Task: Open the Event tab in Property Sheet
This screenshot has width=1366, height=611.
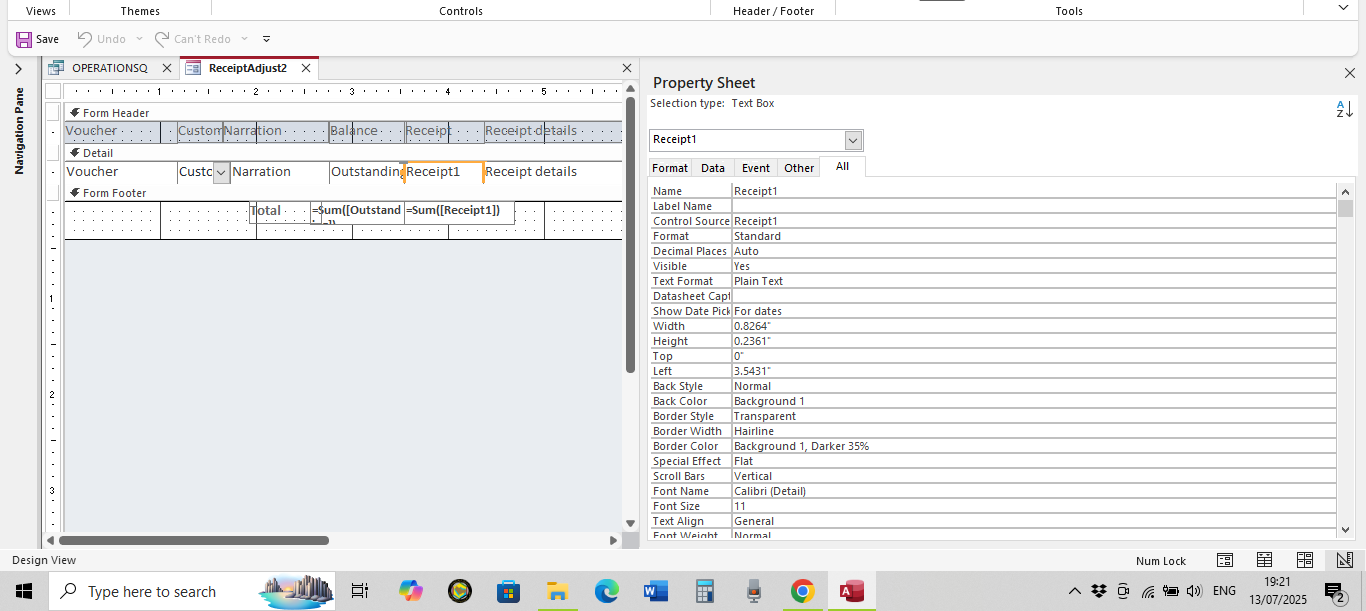Action: tap(755, 168)
